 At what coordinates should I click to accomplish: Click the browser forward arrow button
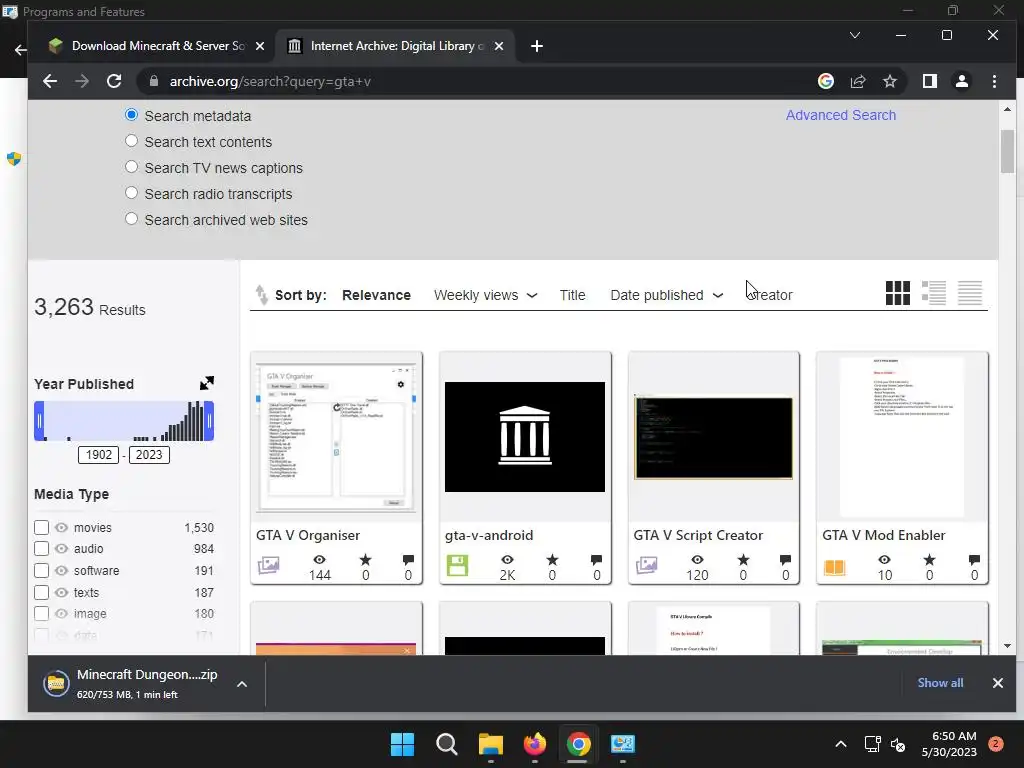(82, 81)
